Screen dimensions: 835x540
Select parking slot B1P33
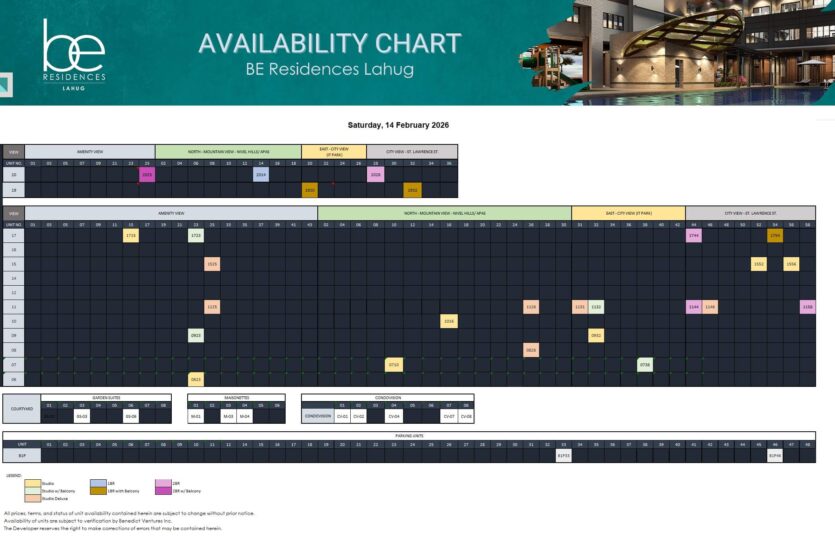(x=563, y=456)
